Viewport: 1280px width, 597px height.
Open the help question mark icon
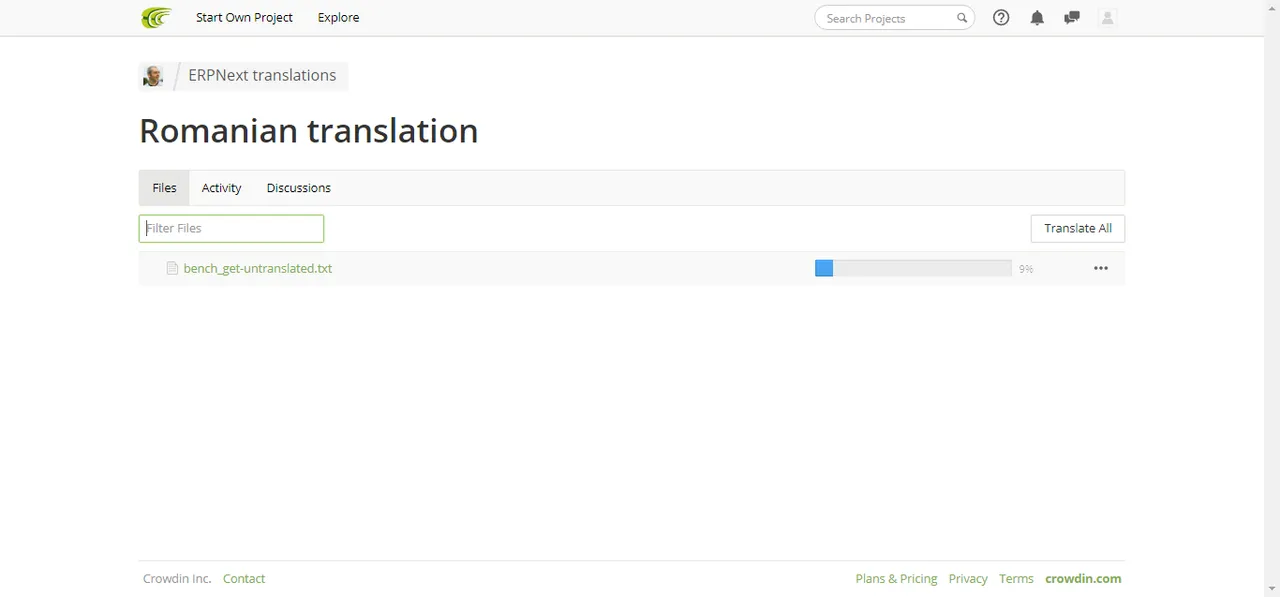pos(1001,18)
